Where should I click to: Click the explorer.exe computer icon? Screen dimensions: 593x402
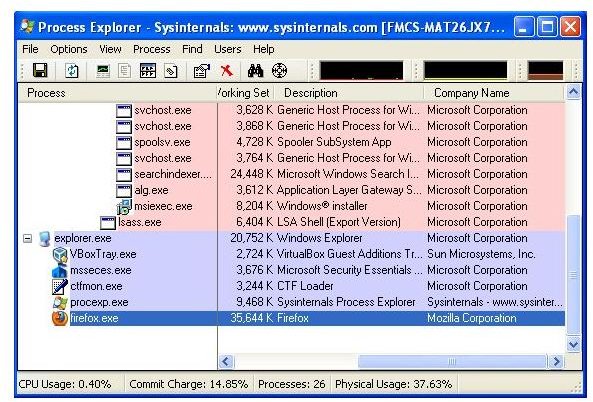[x=45, y=239]
